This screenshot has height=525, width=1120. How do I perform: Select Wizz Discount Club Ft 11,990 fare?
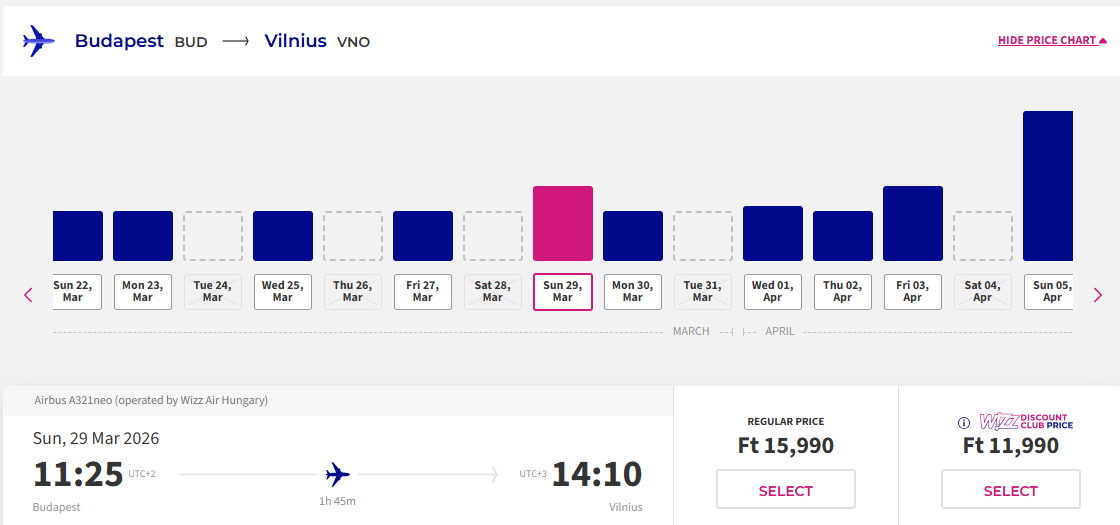1010,490
